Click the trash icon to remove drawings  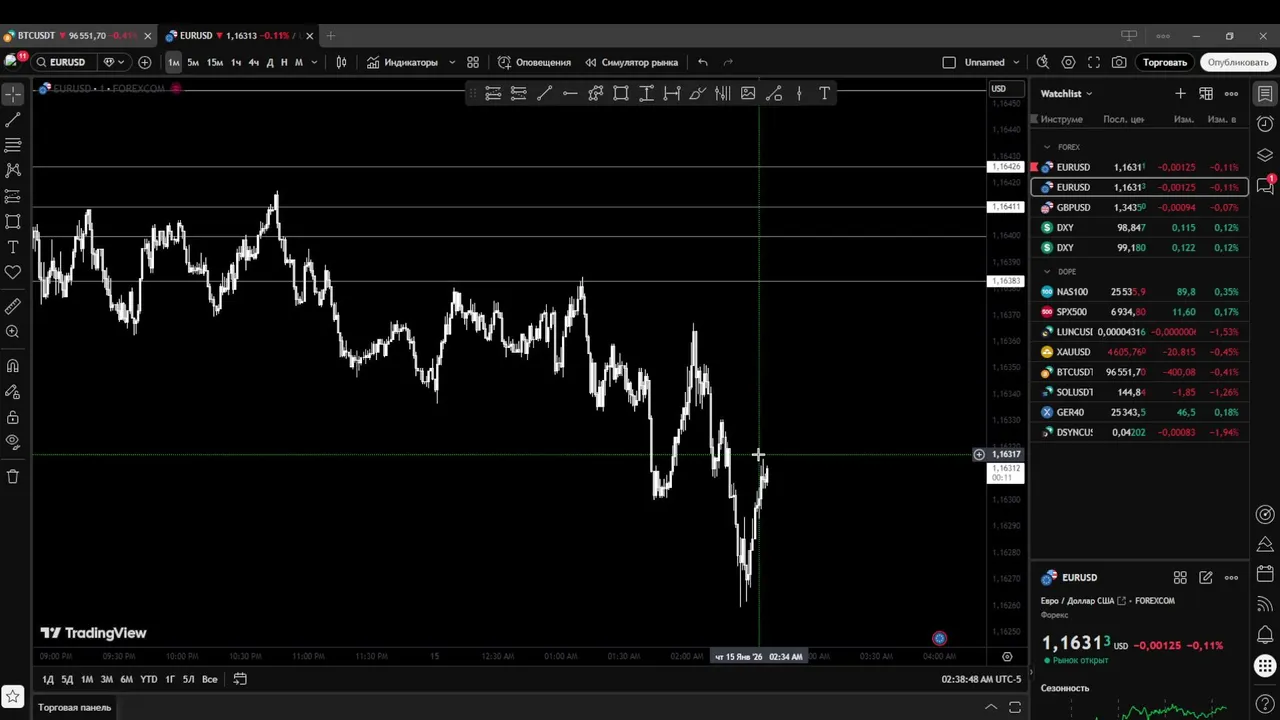(x=13, y=477)
